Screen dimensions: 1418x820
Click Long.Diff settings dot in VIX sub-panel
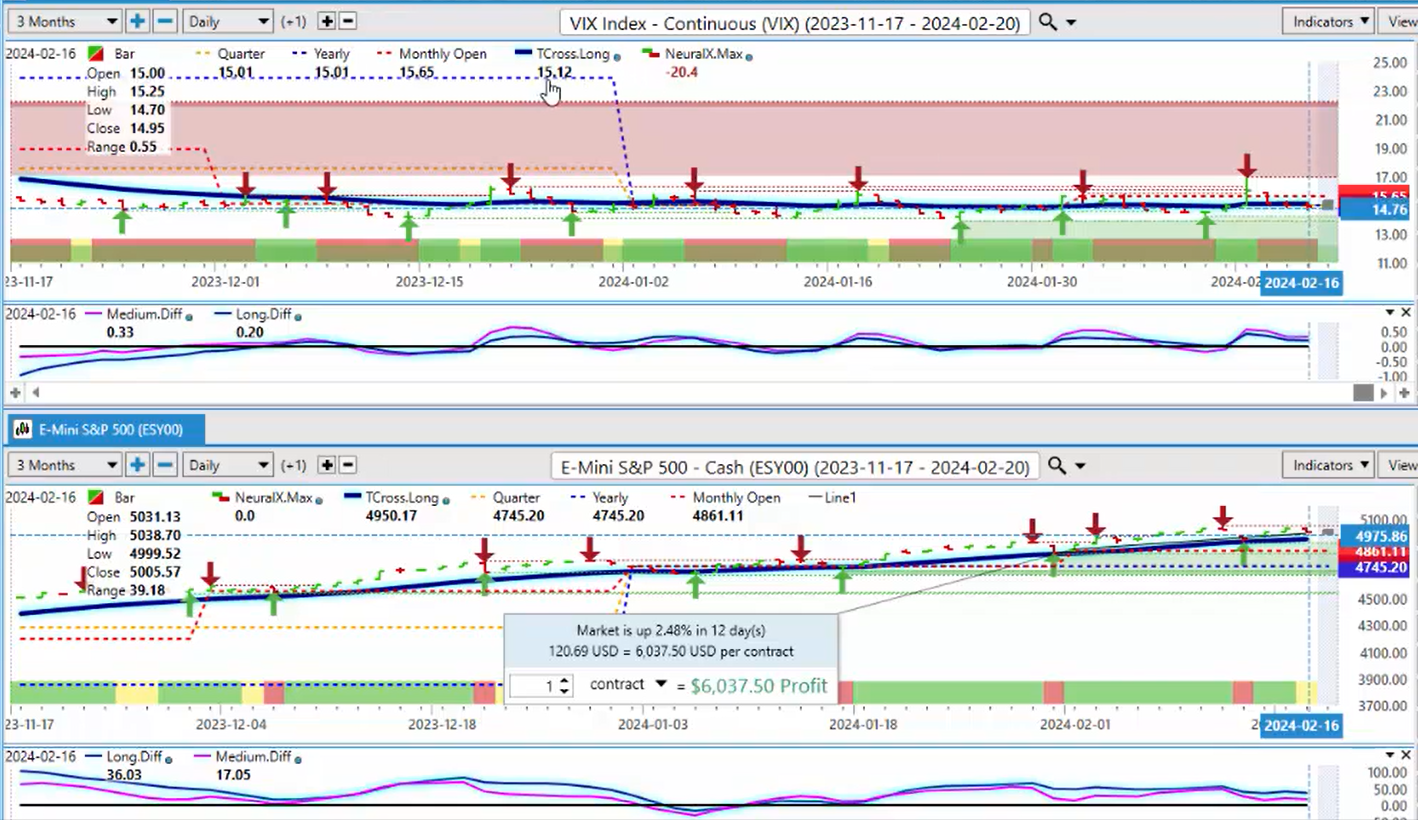[299, 317]
